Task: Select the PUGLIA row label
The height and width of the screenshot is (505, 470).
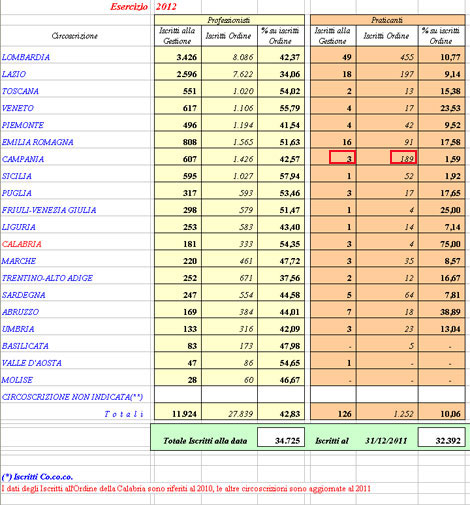Action: click(17, 193)
